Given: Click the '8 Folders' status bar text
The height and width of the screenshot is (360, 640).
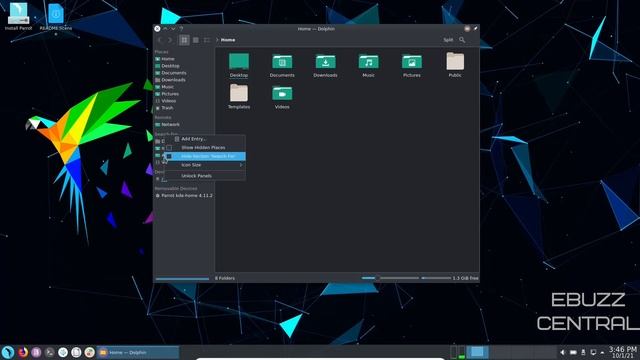Looking at the screenshot, I should pyautogui.click(x=225, y=278).
